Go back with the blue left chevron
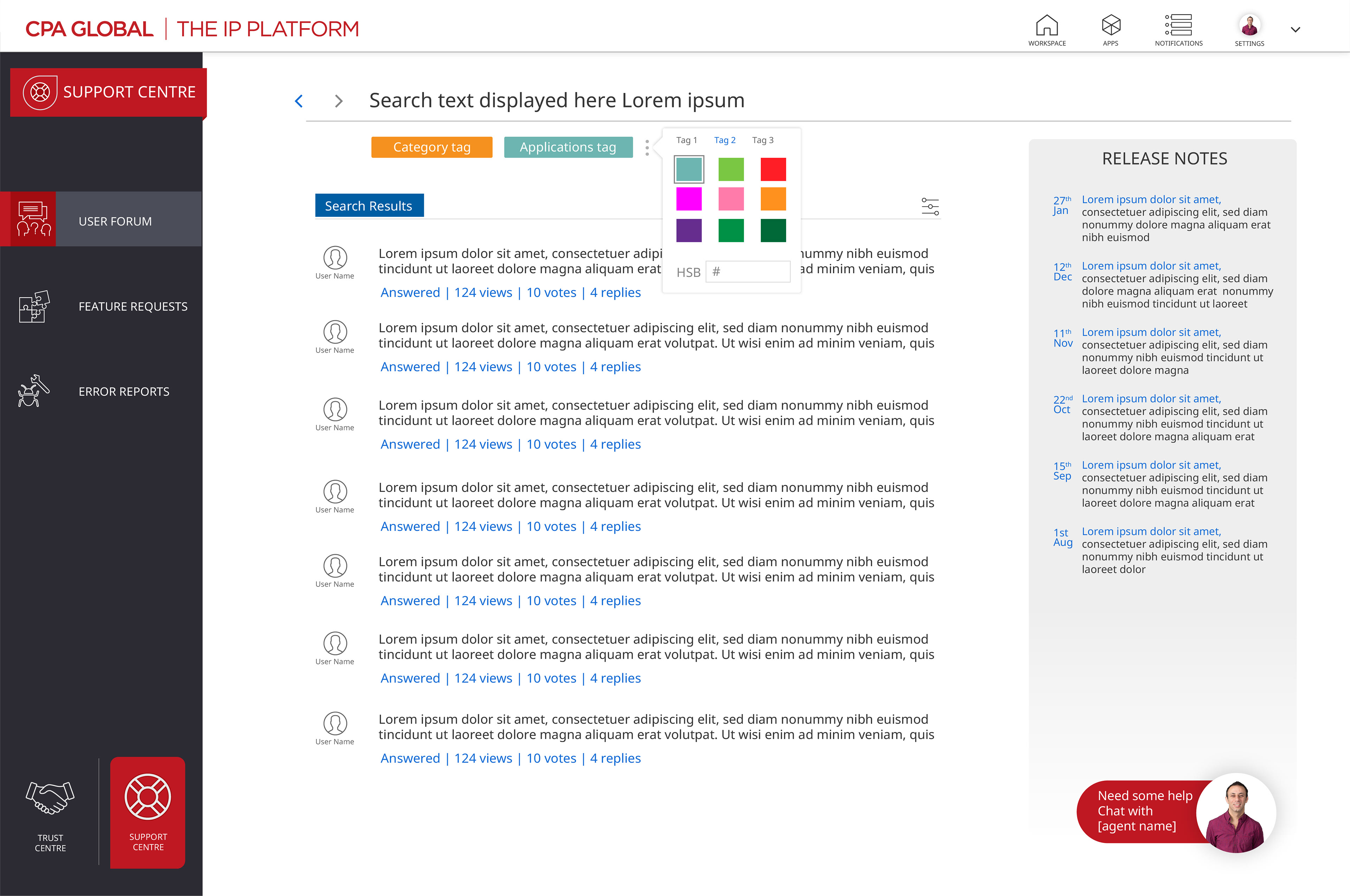This screenshot has height=896, width=1350. [x=298, y=101]
